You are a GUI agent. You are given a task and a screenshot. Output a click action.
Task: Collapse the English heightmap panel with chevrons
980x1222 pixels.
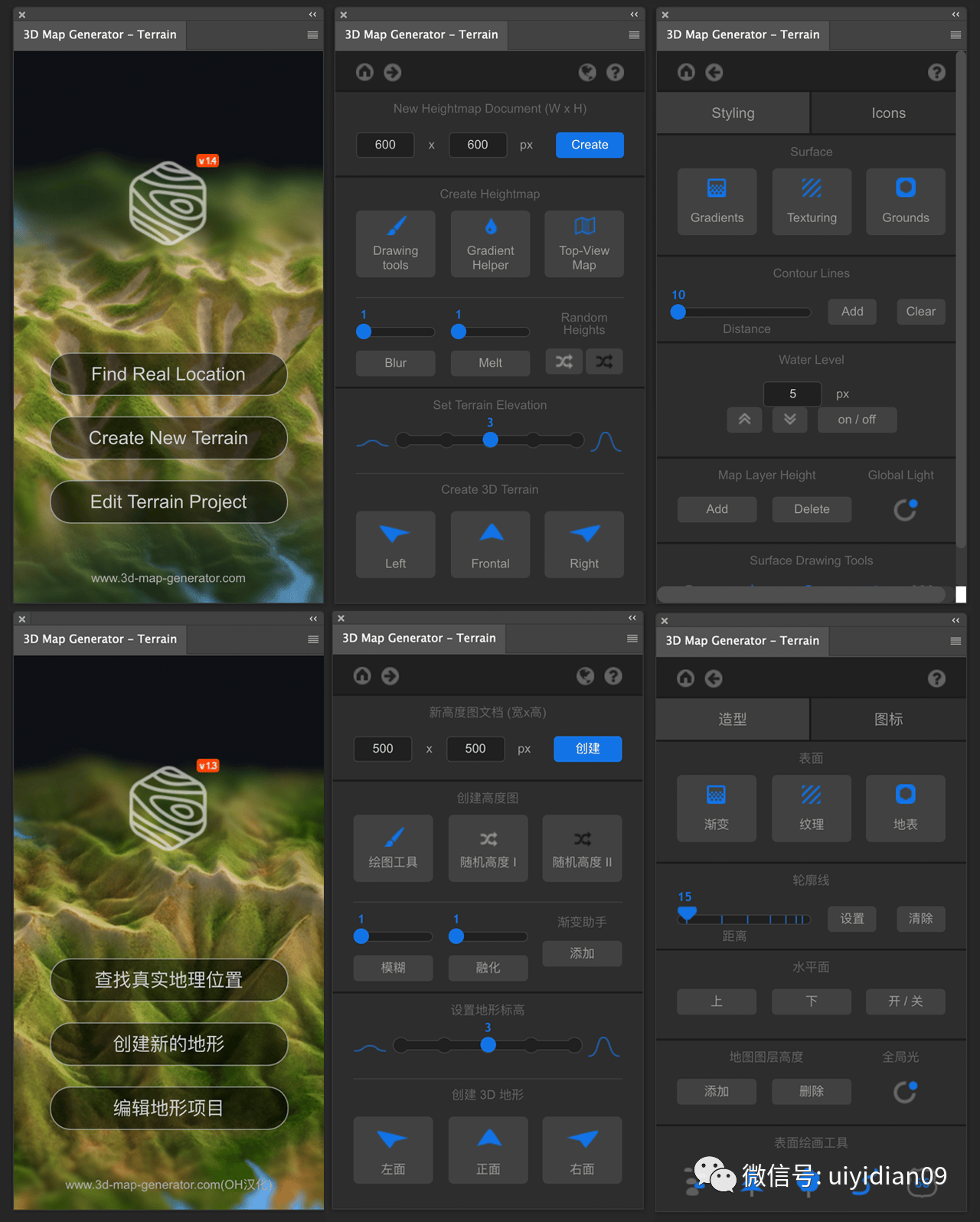[634, 15]
